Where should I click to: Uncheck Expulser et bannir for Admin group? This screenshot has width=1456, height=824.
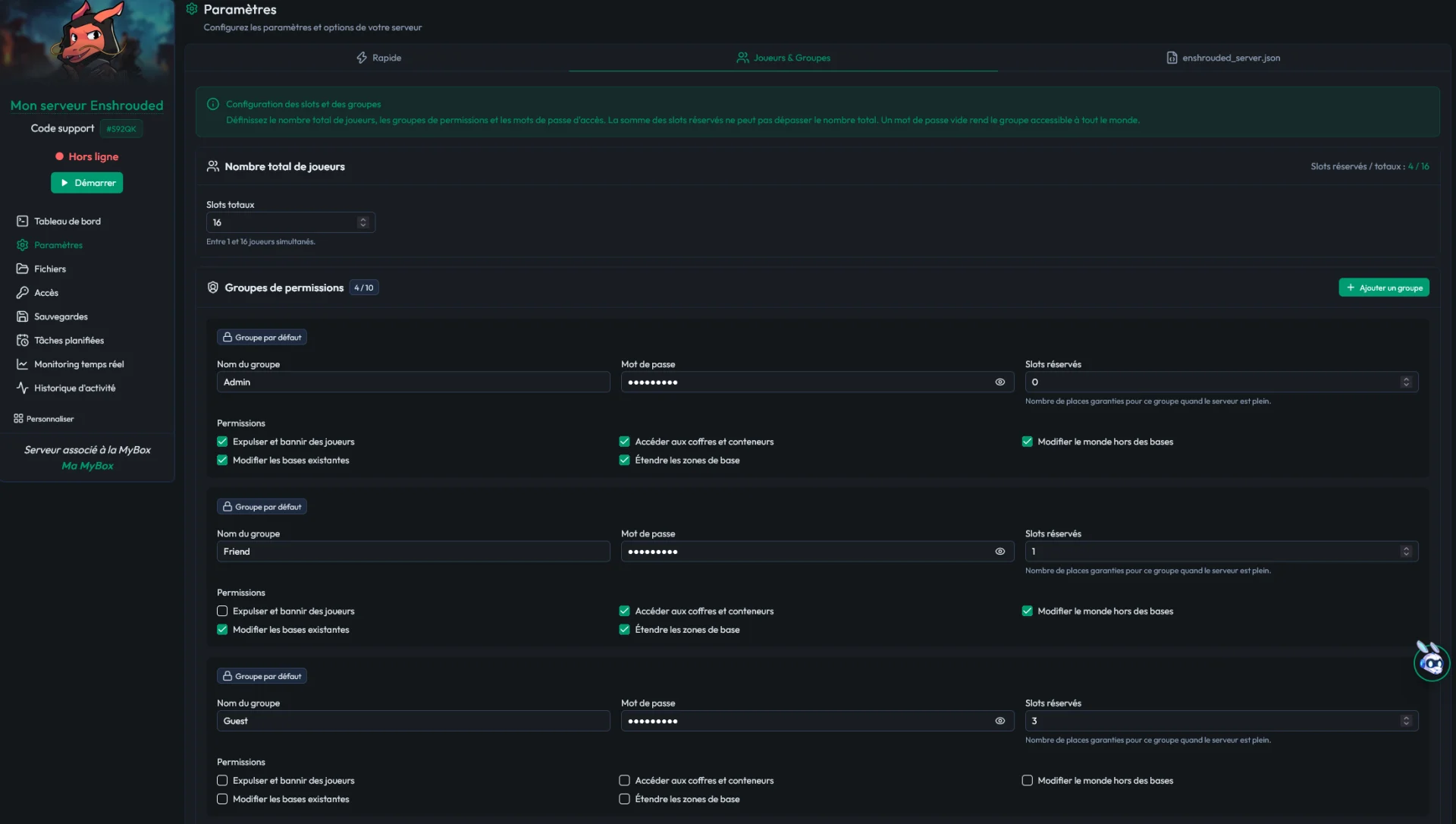(x=222, y=442)
